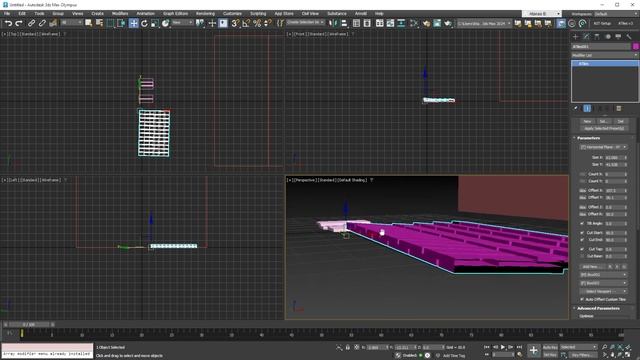640x360 pixels.
Task: Toggle the Cut Top checkbox
Action: pos(582,249)
